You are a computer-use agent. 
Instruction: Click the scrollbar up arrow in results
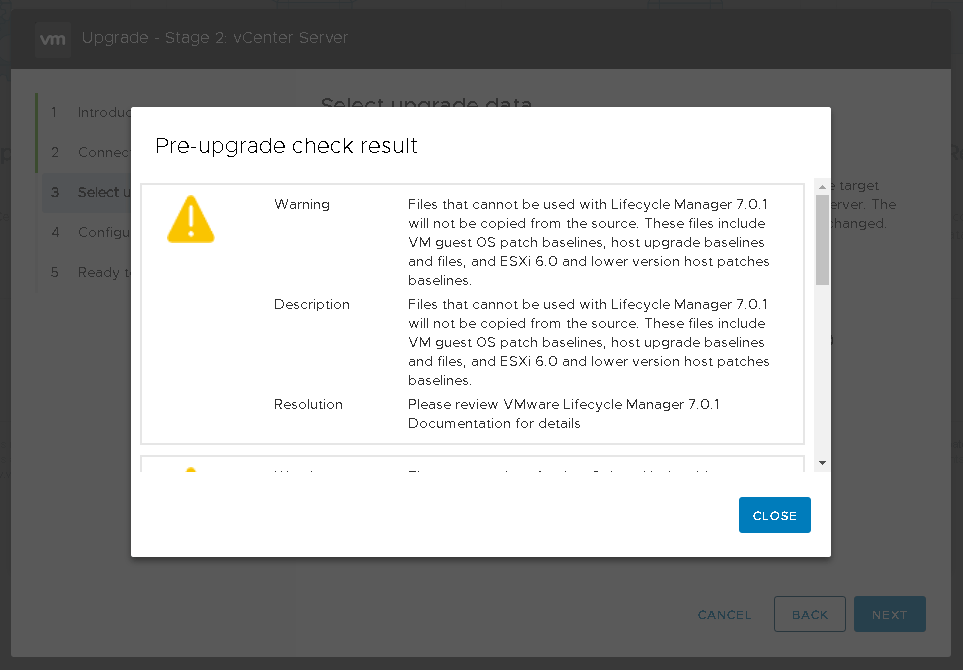822,187
